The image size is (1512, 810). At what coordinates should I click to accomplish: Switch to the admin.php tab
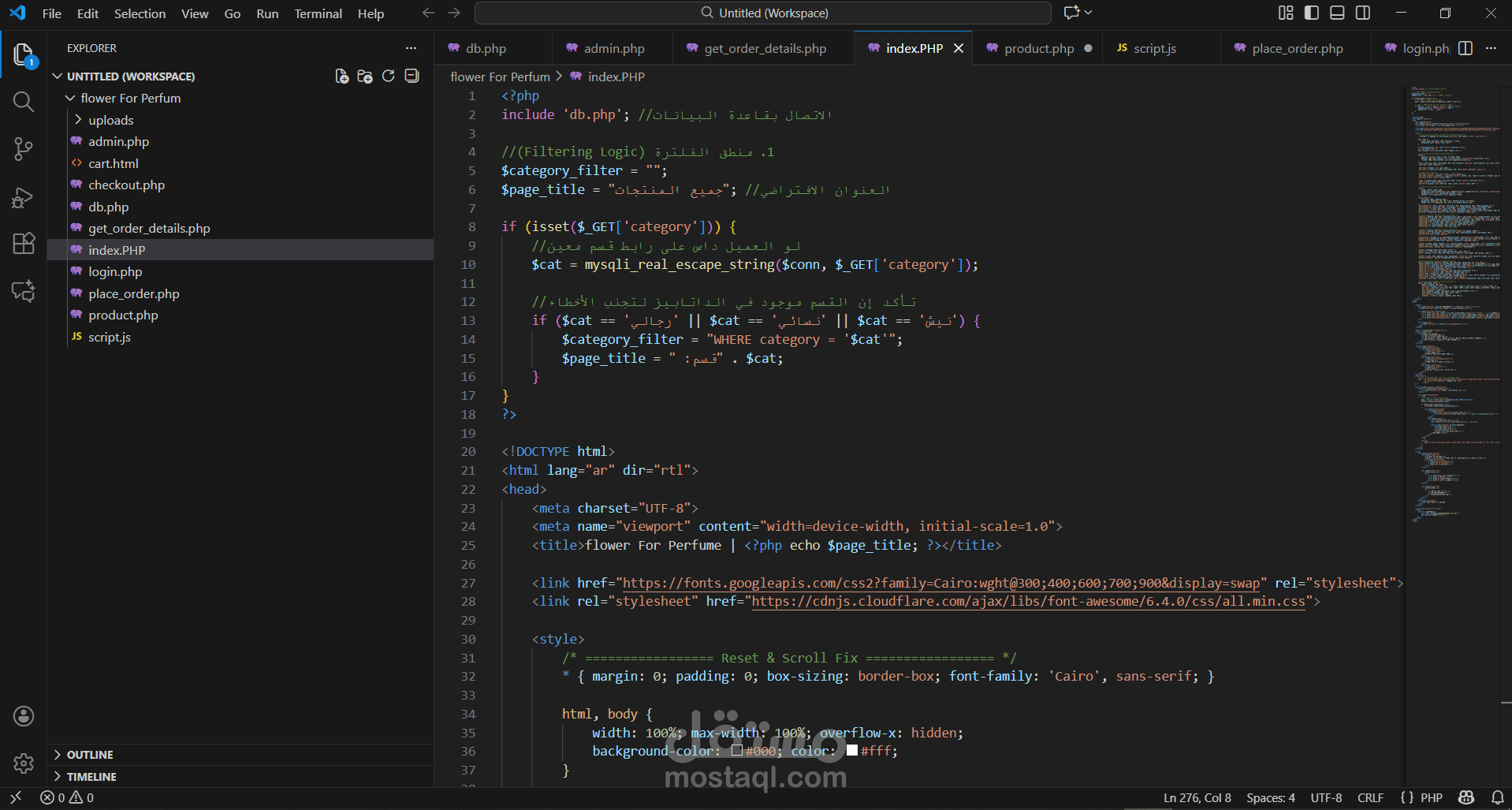point(613,48)
